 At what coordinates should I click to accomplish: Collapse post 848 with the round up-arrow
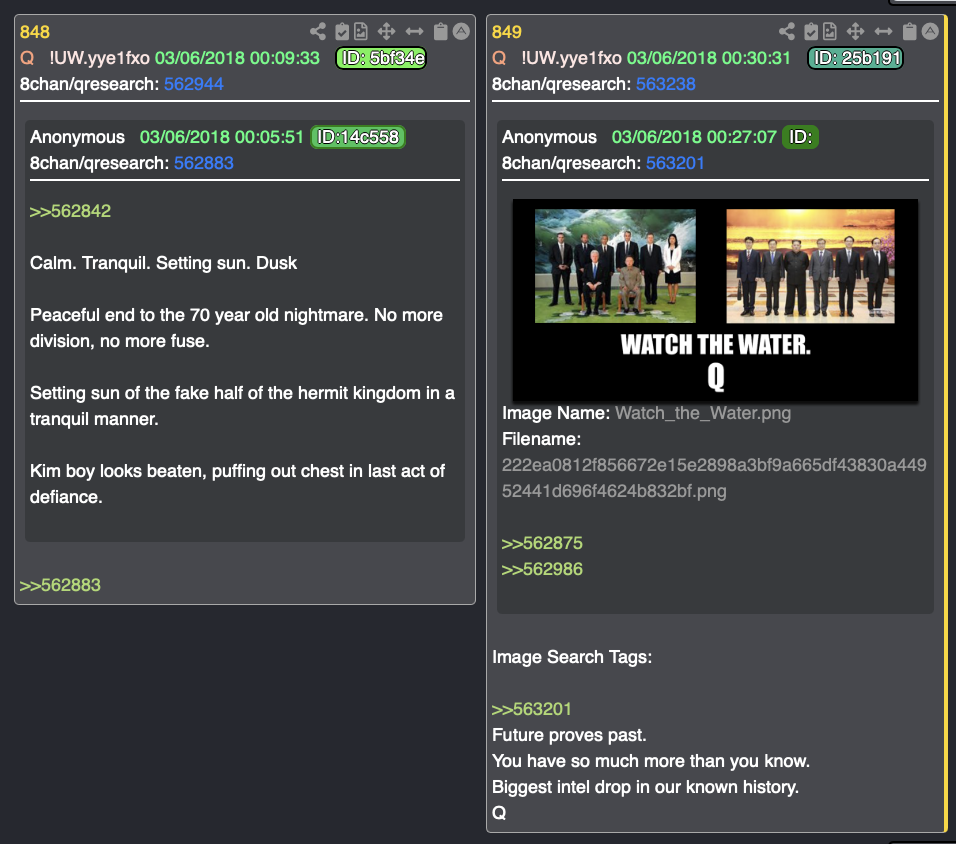click(462, 31)
